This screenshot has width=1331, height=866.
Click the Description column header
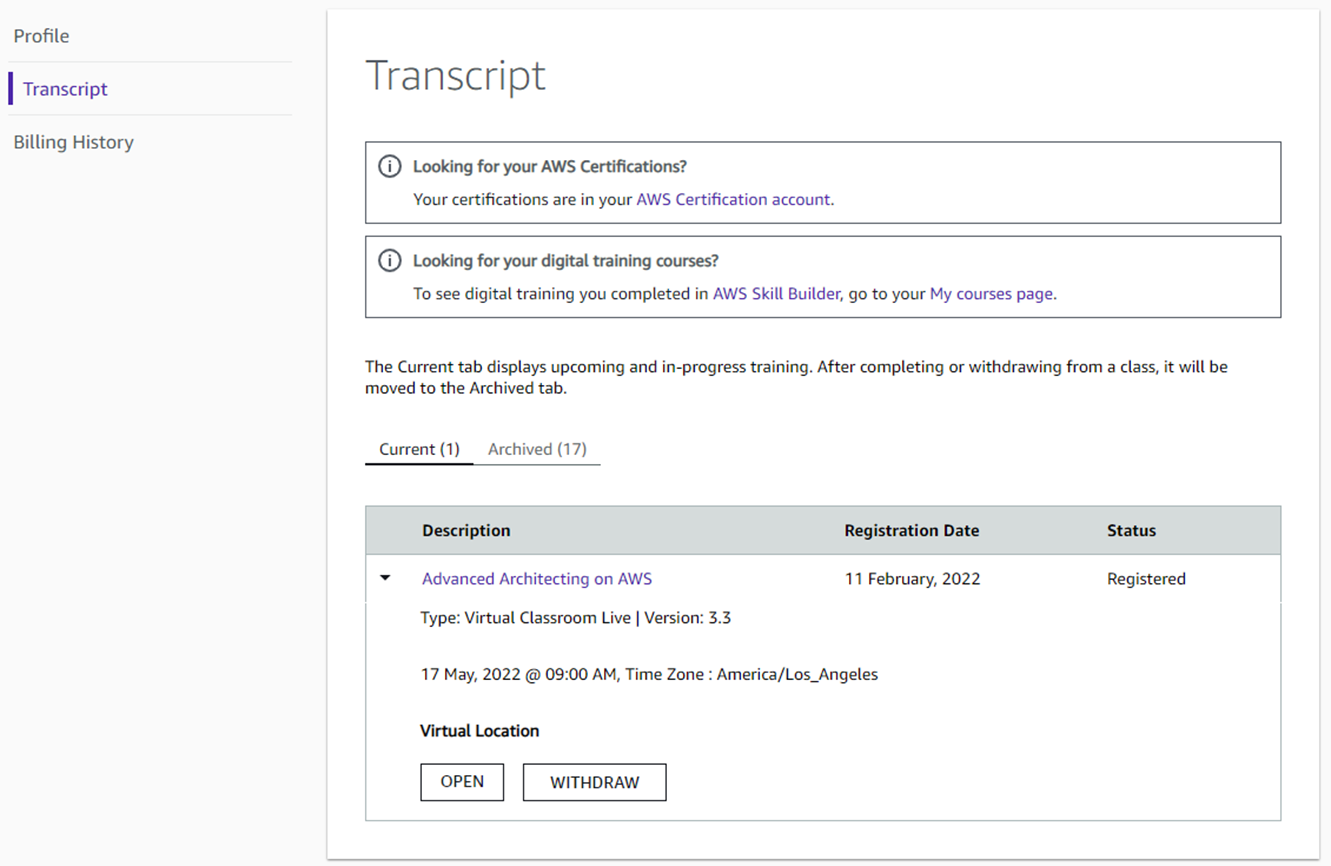tap(466, 531)
